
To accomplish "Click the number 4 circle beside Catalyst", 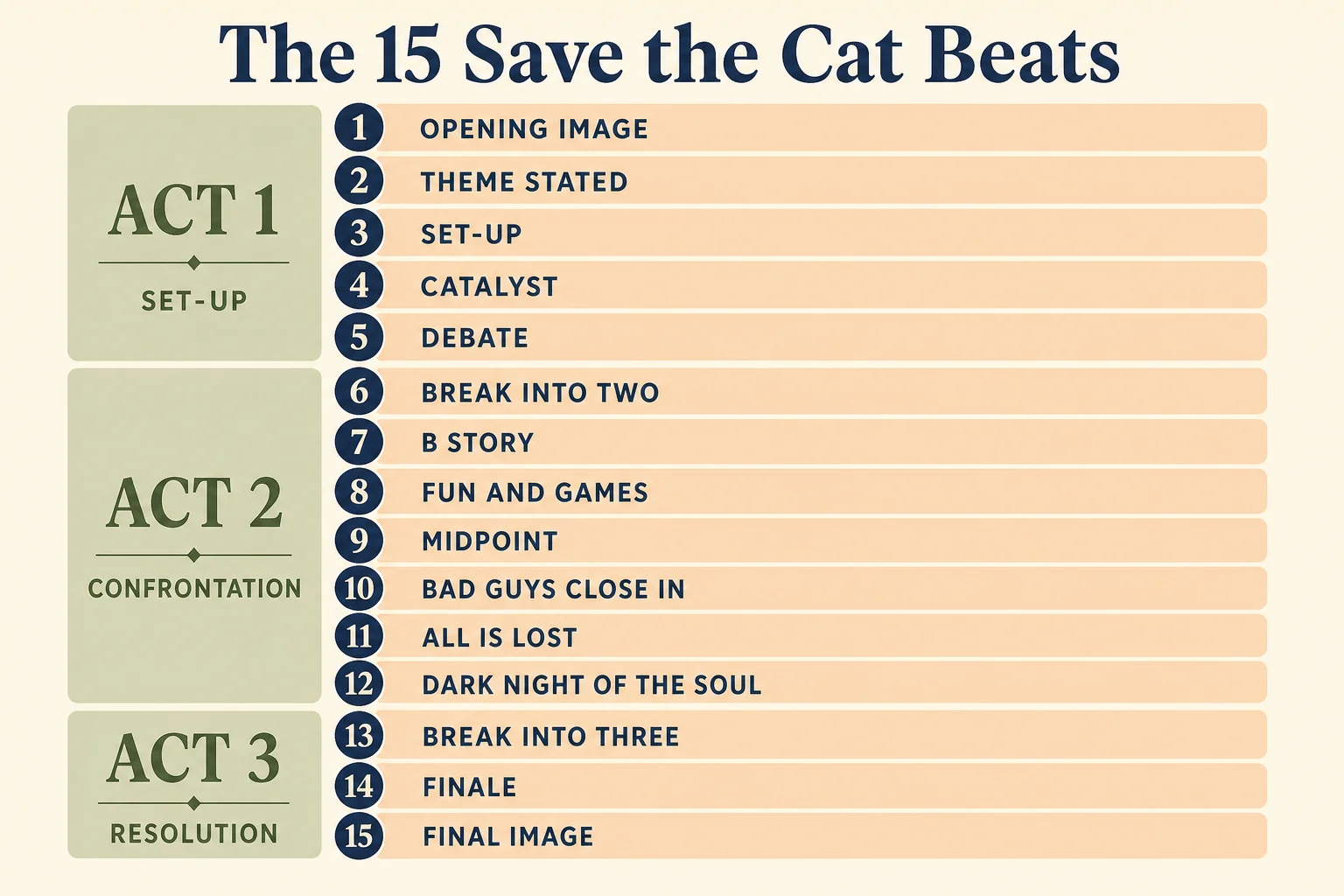I will click(359, 285).
